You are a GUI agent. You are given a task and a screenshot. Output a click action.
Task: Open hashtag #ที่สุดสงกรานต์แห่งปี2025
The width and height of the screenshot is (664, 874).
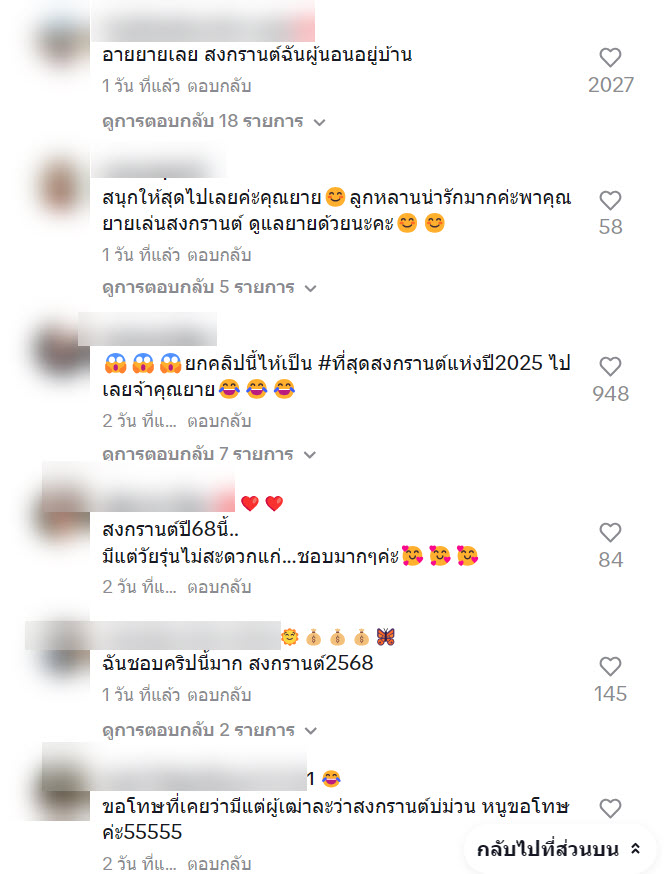coord(430,364)
